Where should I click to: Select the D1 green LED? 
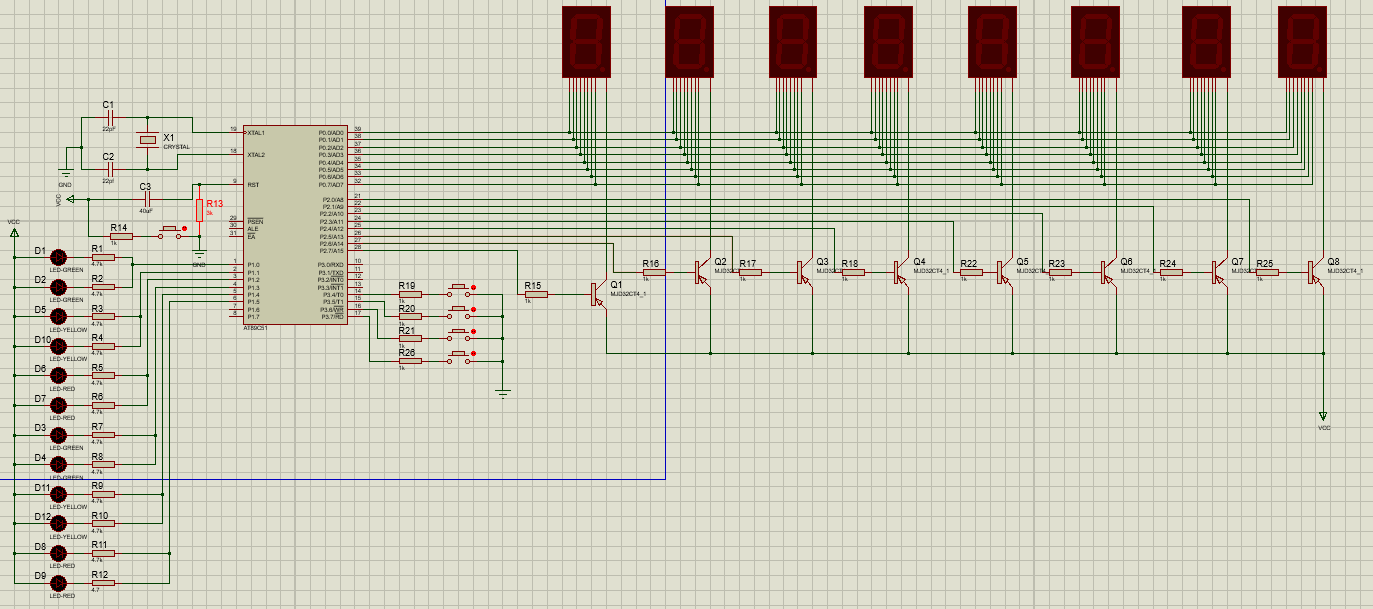point(58,258)
